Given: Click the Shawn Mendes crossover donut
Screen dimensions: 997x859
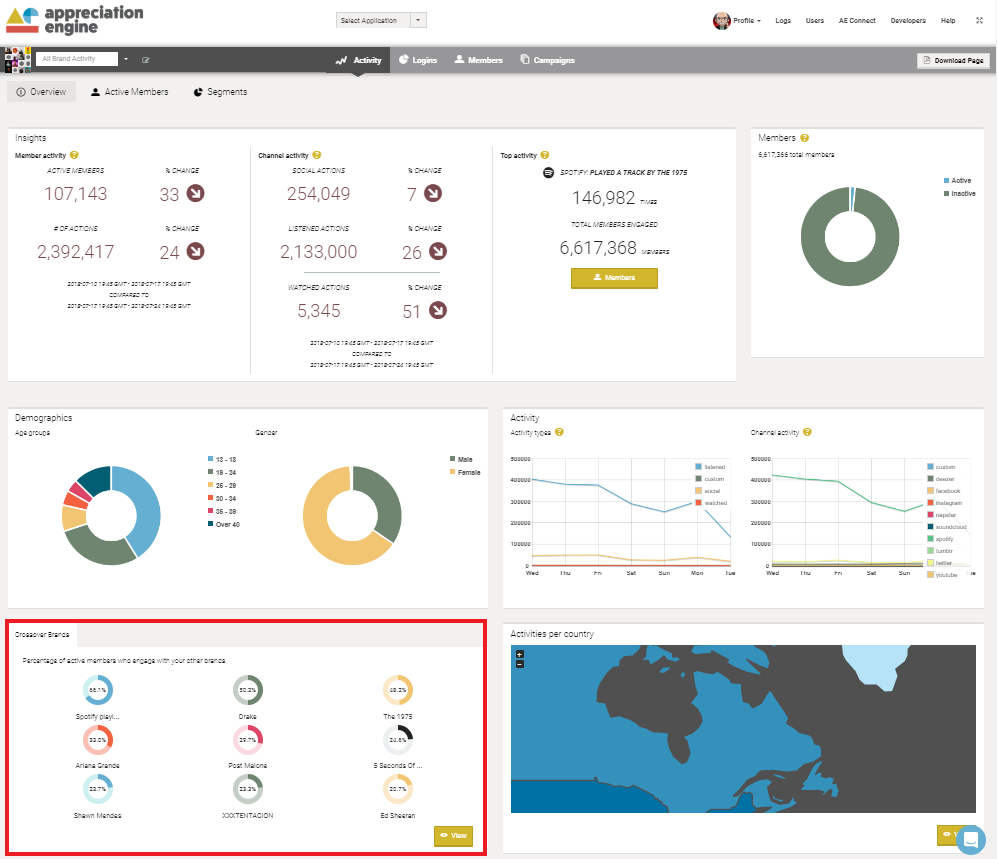Looking at the screenshot, I should [x=98, y=789].
